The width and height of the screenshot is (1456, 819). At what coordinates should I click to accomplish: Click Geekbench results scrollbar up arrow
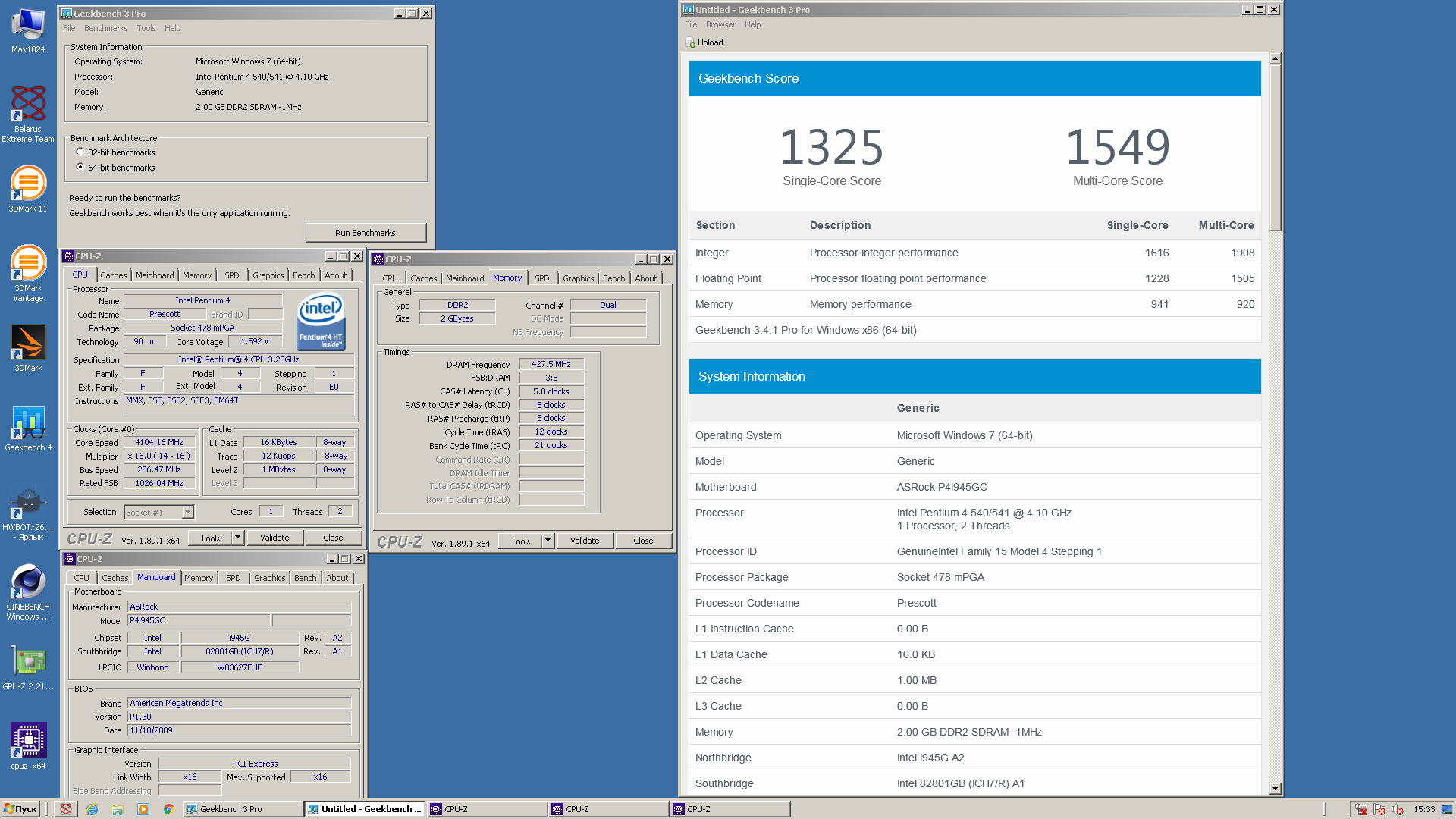coord(1276,58)
